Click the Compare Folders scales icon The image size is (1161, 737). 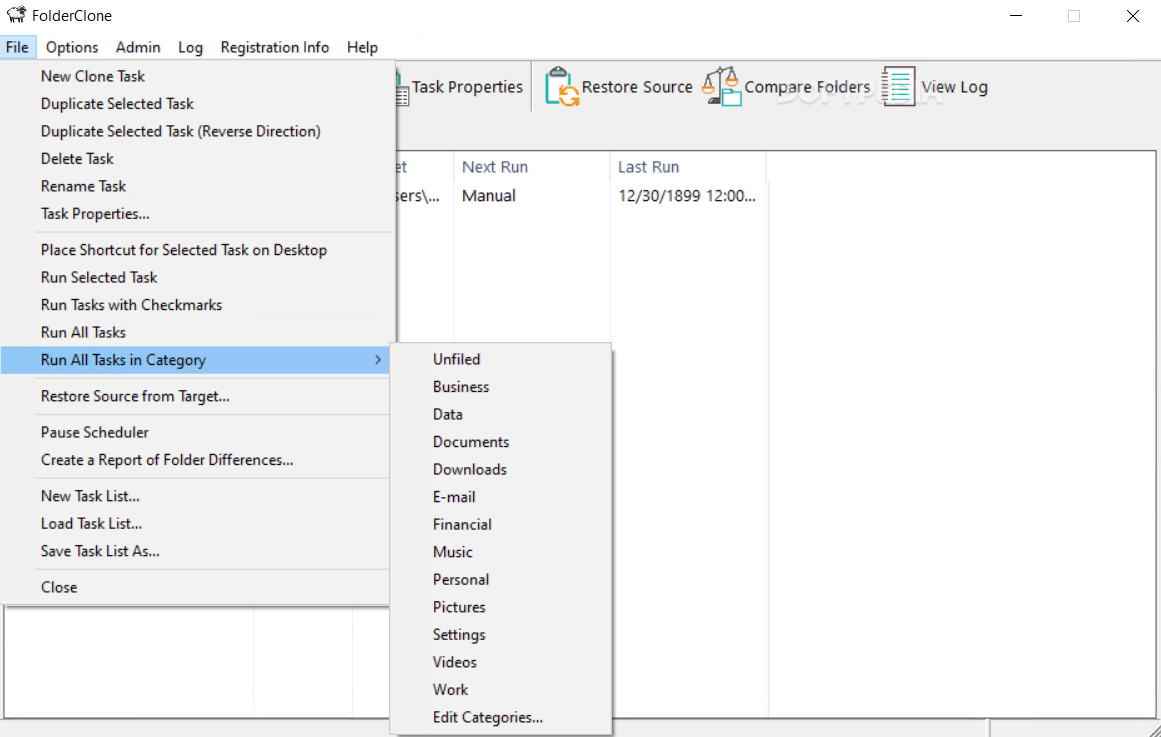pos(722,87)
